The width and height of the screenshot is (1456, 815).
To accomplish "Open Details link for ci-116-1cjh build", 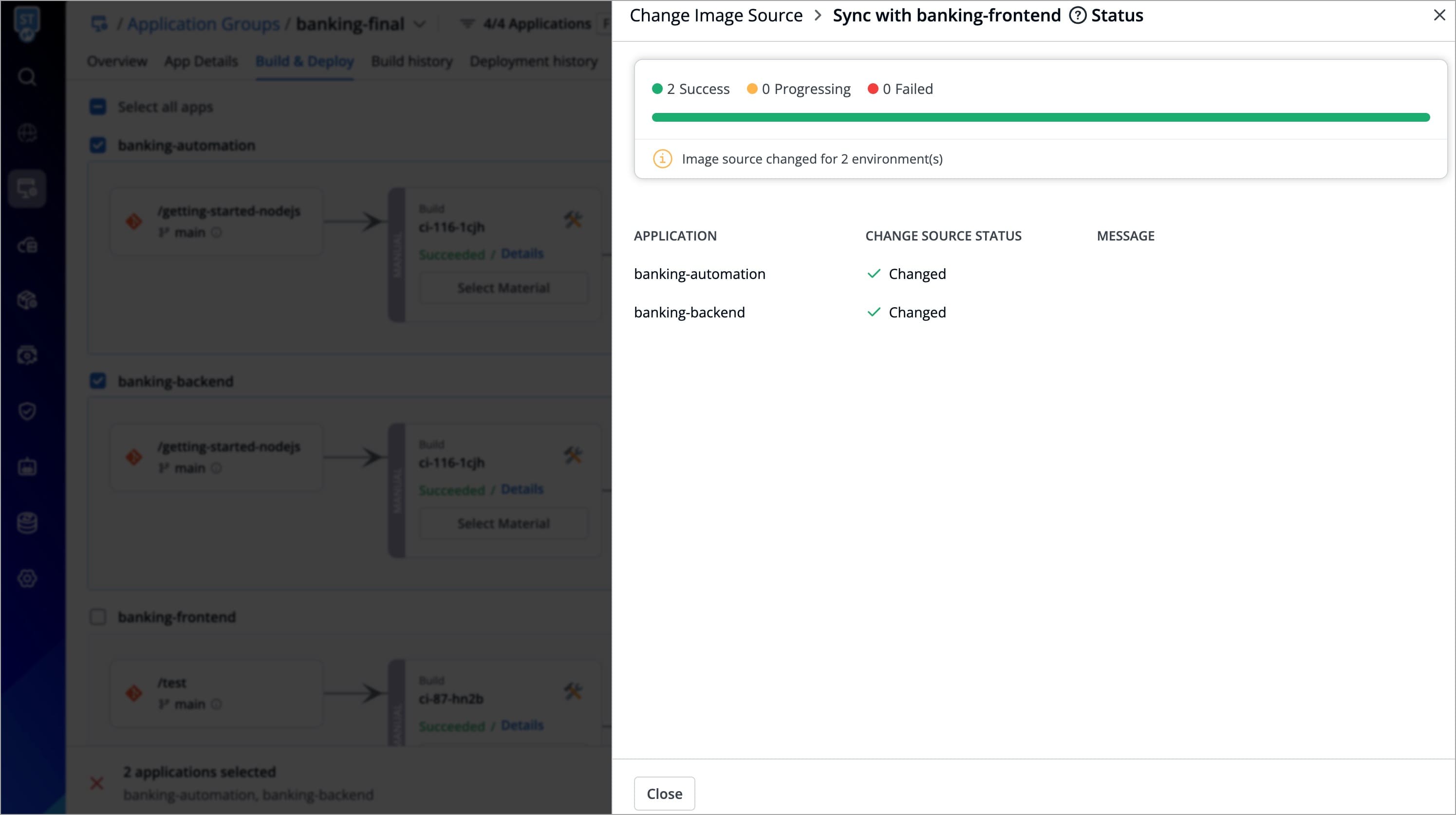I will 522,253.
